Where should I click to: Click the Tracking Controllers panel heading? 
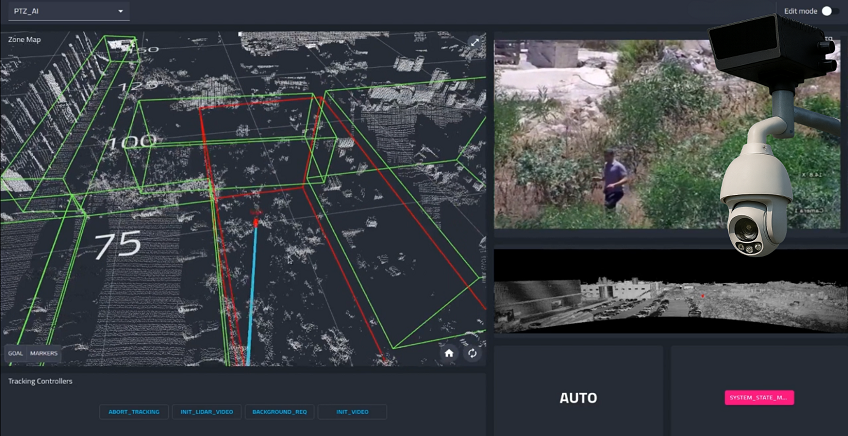coord(40,381)
